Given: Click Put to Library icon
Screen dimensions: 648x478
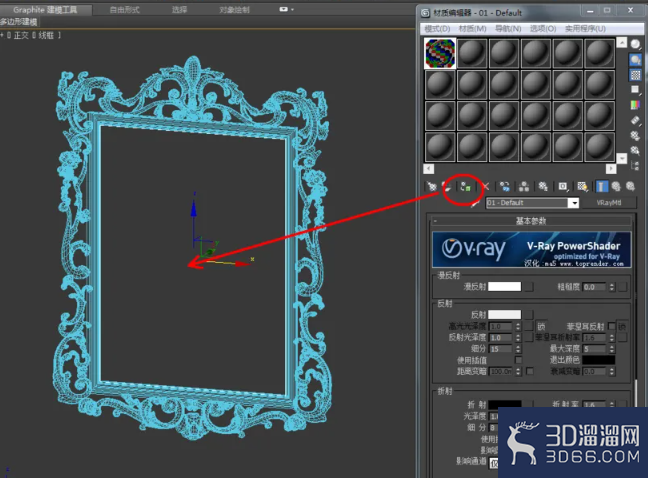Looking at the screenshot, I should click(543, 186).
